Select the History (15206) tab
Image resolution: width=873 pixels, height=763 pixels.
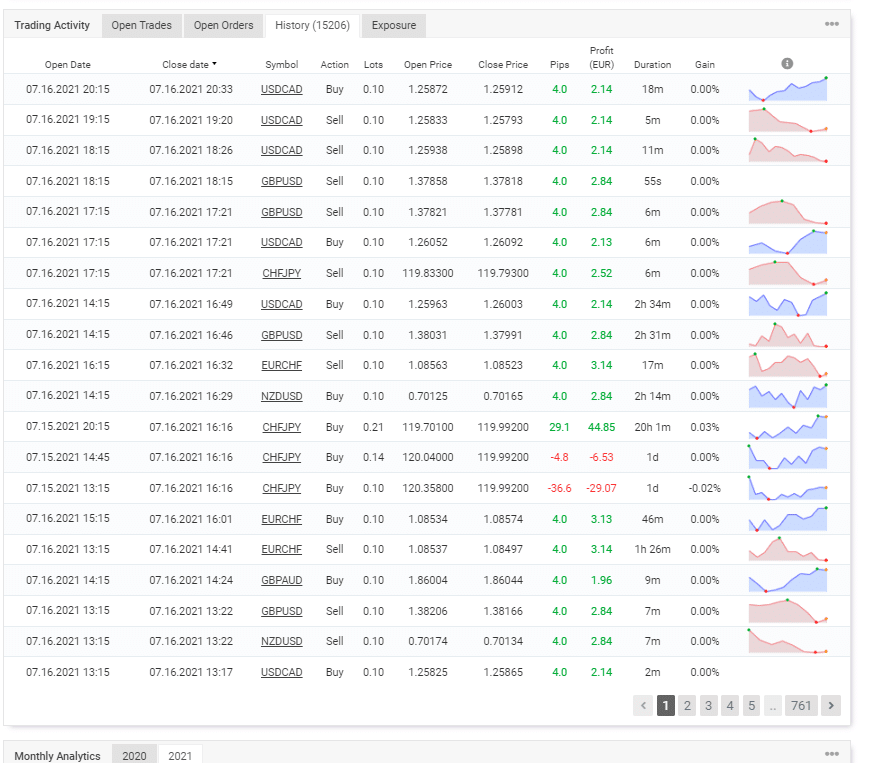[x=312, y=25]
